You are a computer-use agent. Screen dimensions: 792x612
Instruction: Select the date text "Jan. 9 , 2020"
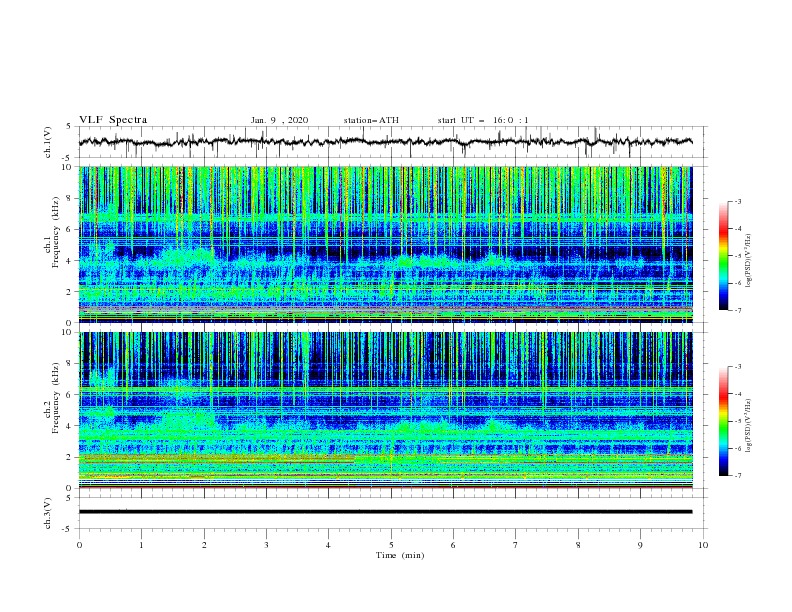coord(279,120)
